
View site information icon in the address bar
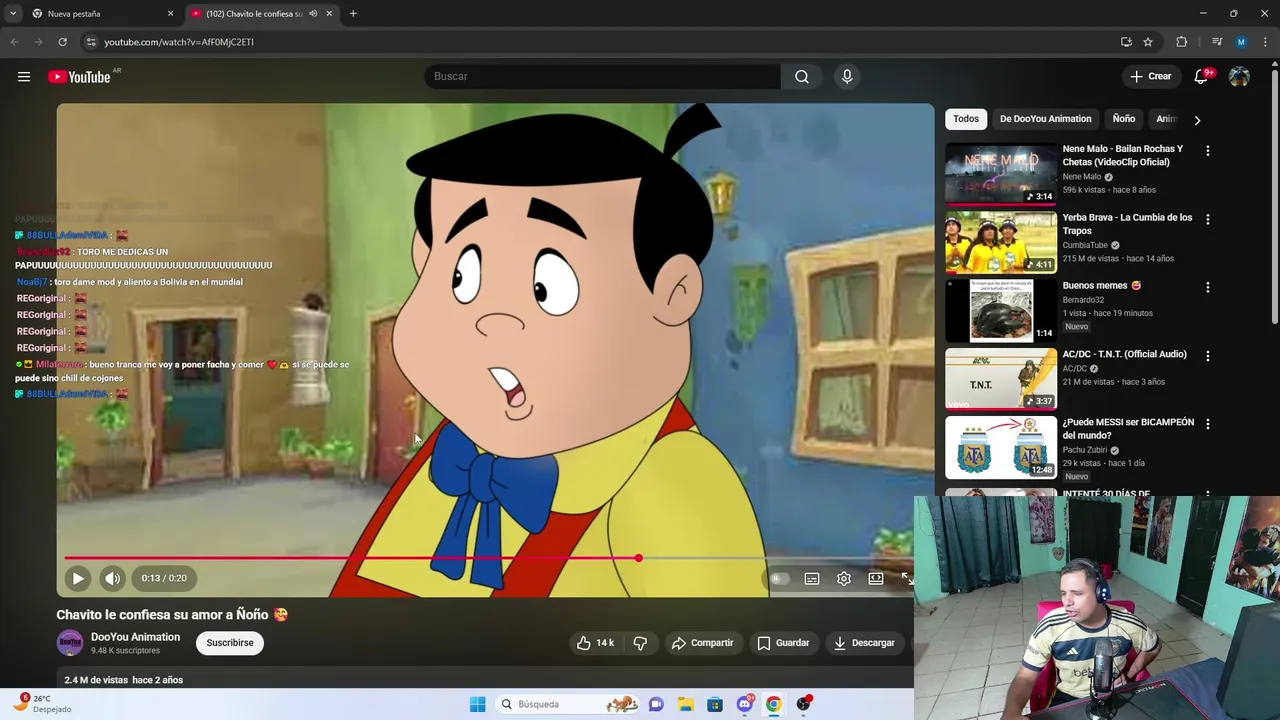(x=91, y=42)
